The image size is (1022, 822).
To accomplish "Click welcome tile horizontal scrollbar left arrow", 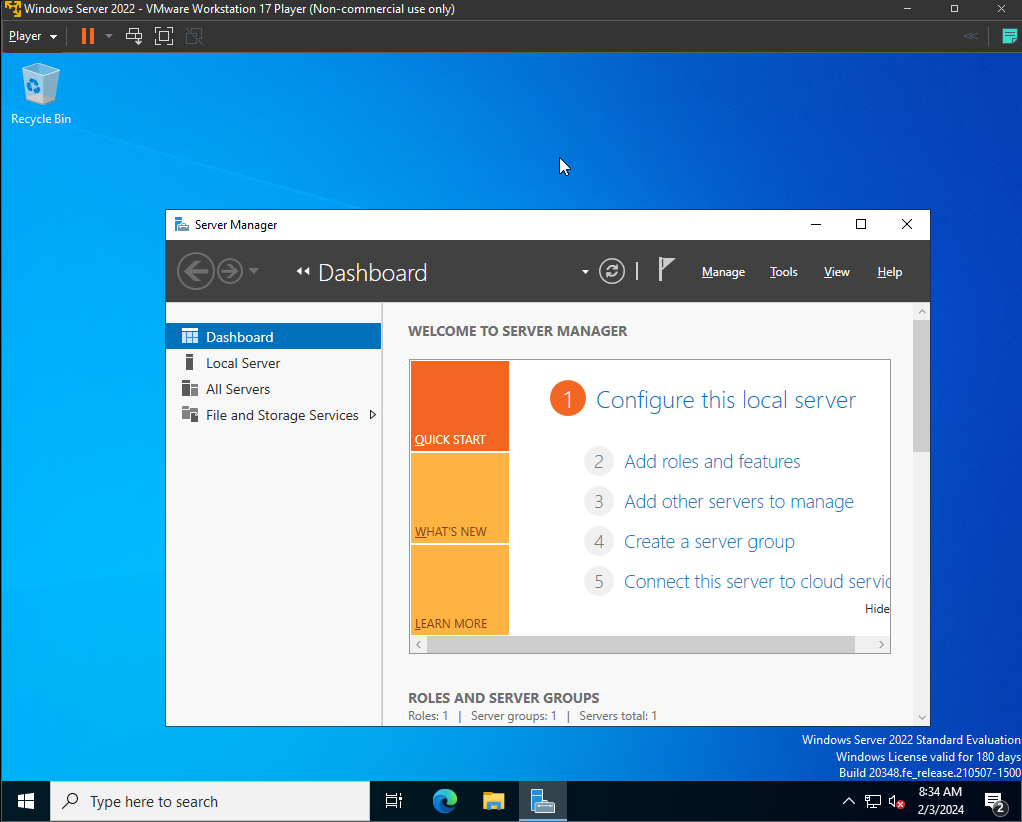I will 418,644.
